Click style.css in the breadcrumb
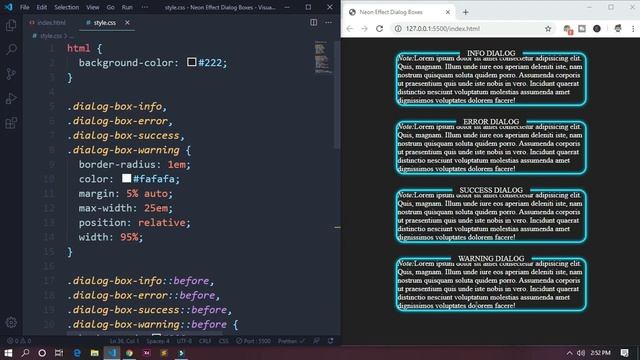 tap(51, 36)
